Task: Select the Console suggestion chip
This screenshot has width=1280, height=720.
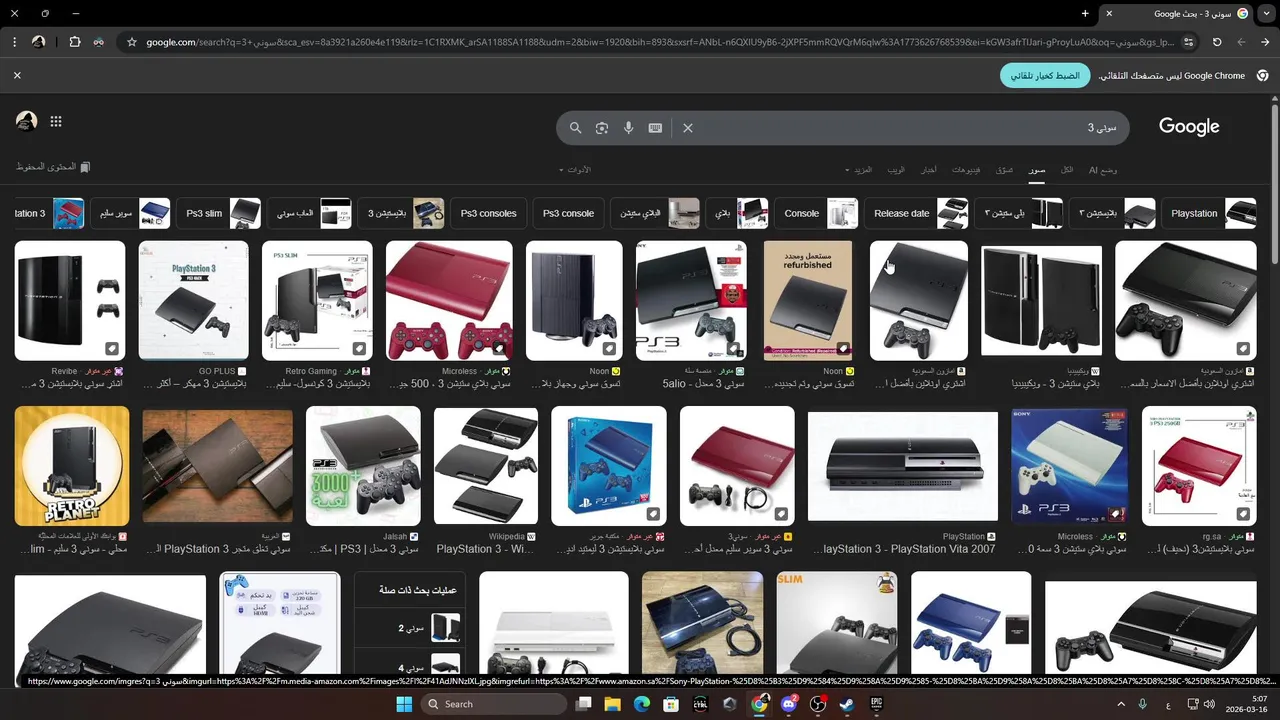Action: pyautogui.click(x=817, y=213)
